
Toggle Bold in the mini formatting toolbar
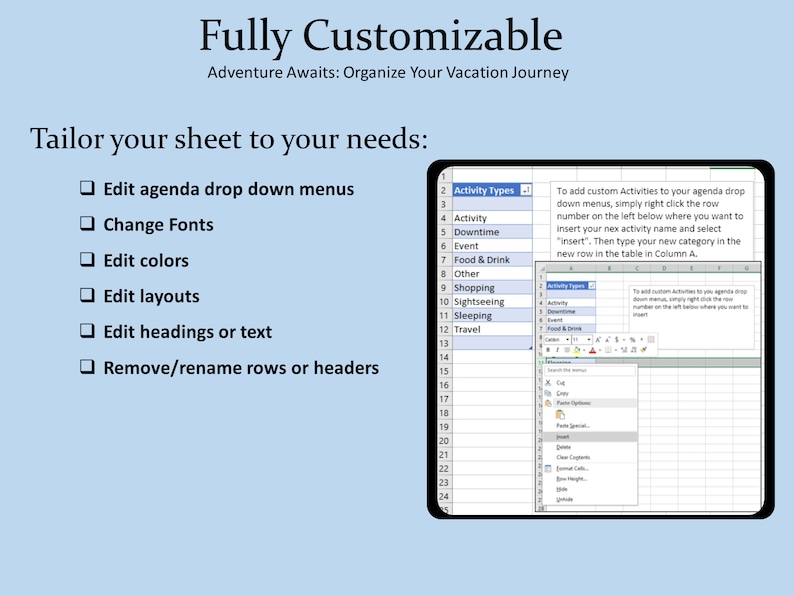pos(548,350)
